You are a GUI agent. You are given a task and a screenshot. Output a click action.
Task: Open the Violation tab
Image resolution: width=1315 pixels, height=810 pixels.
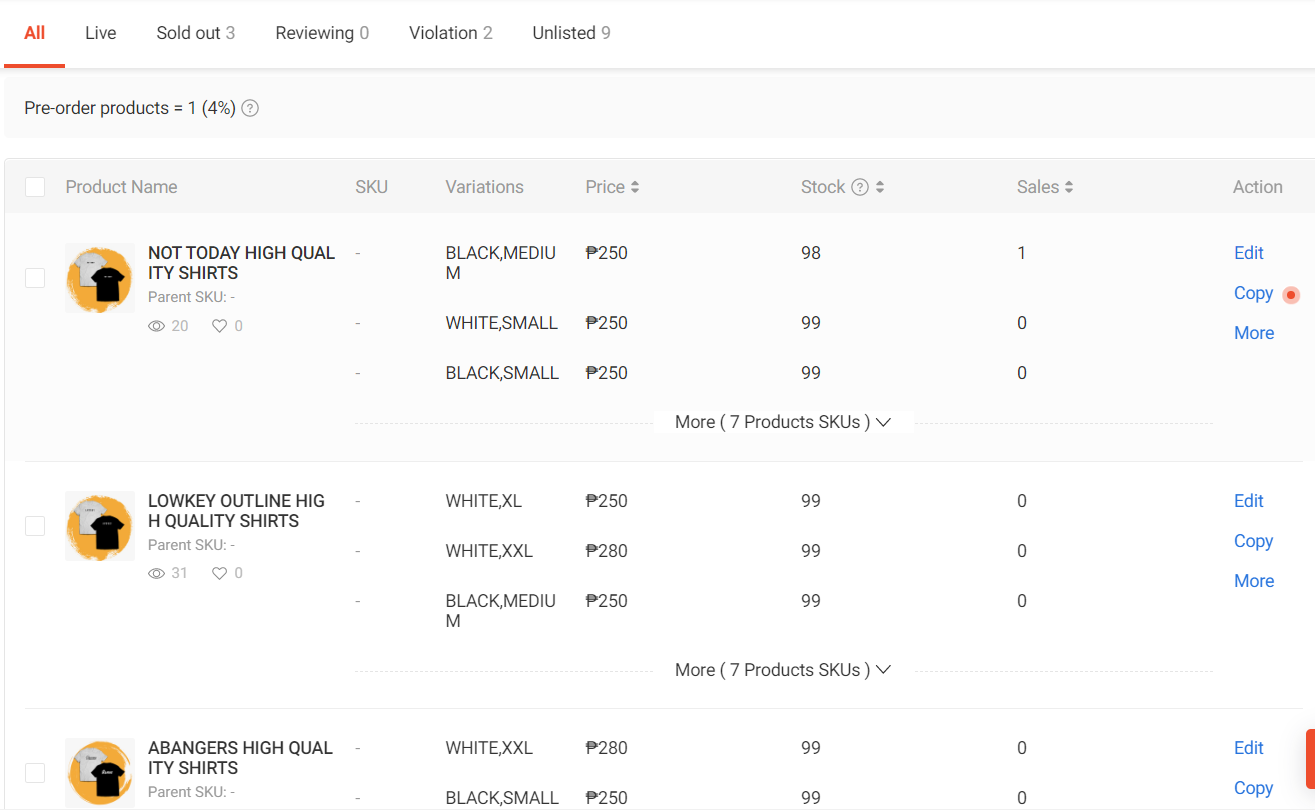click(x=450, y=33)
